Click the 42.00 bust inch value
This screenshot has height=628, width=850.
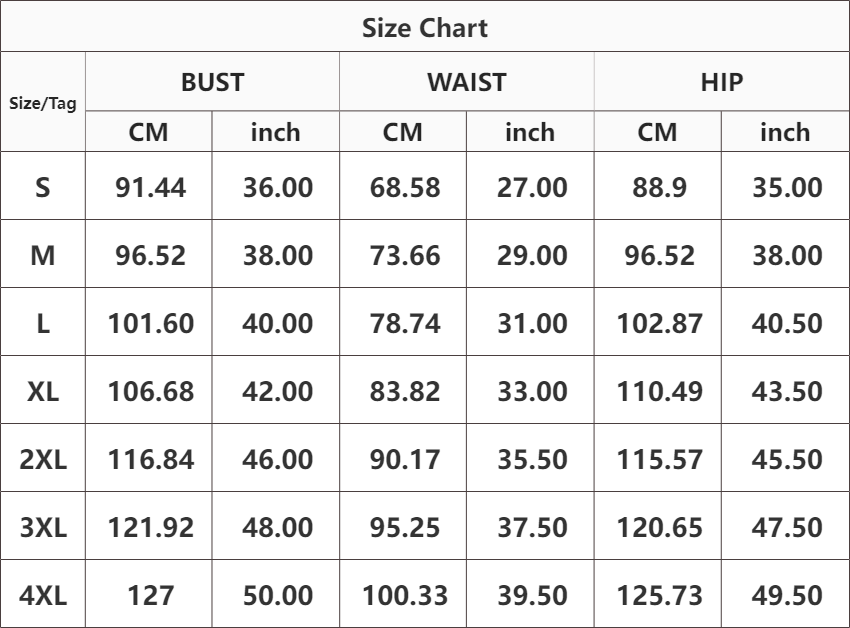277,392
